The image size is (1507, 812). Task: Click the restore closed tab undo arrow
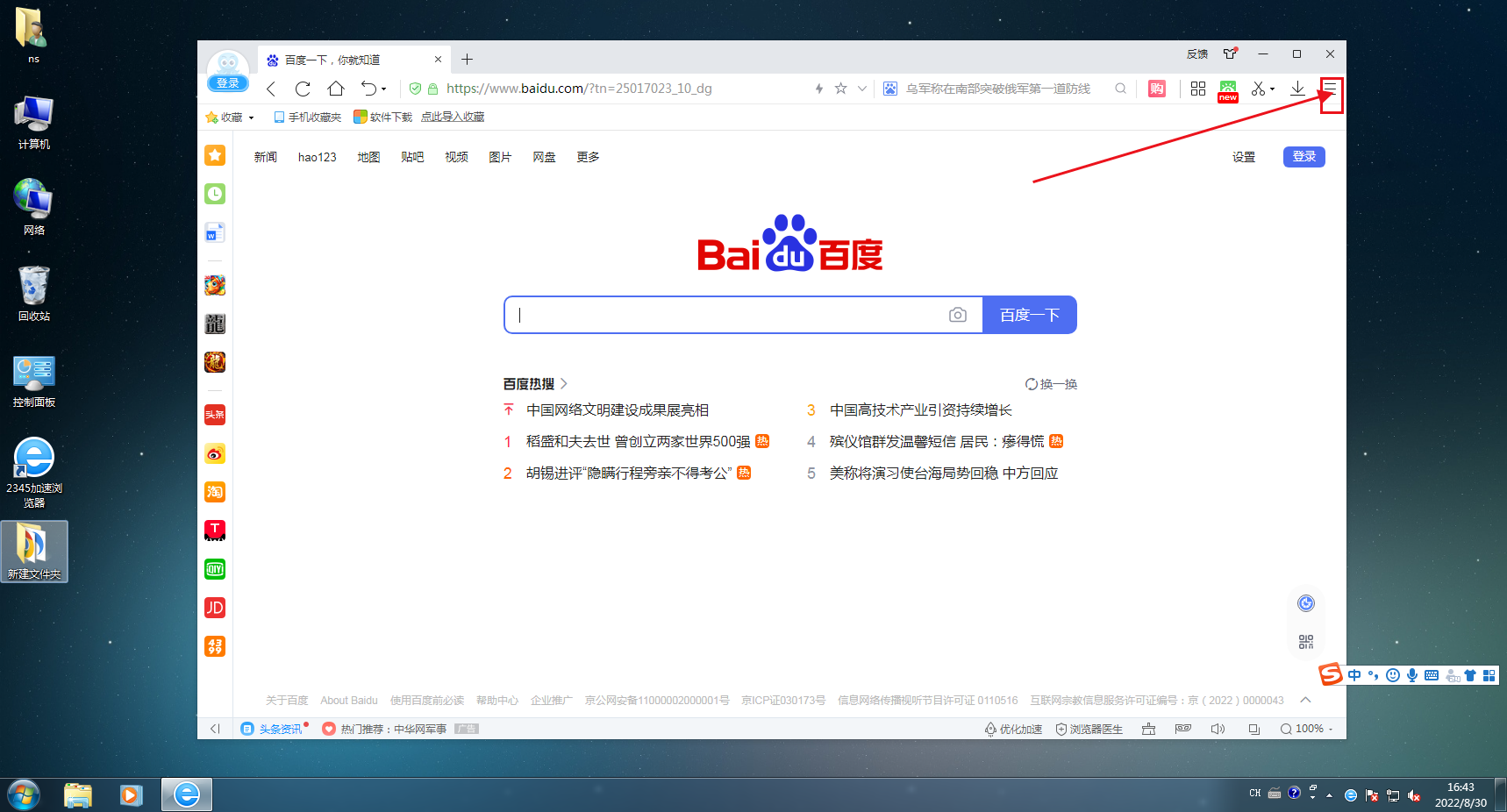point(369,89)
